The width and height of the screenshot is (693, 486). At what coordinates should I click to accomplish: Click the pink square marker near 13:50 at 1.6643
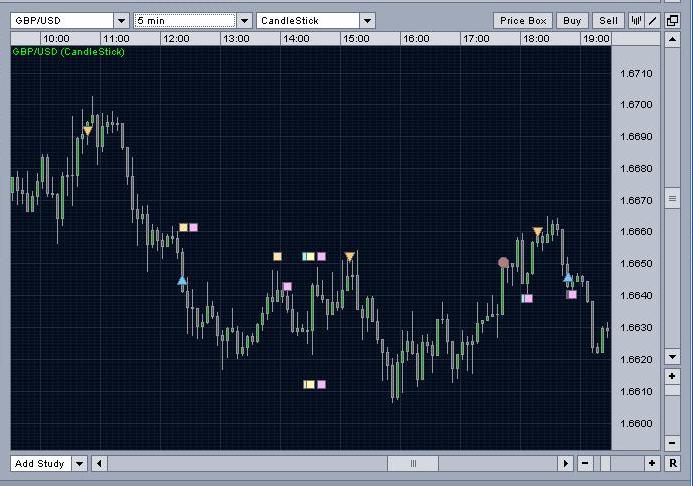point(287,286)
